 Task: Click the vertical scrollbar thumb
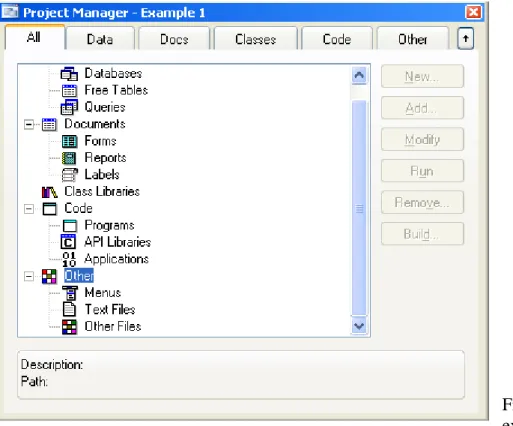(359, 208)
